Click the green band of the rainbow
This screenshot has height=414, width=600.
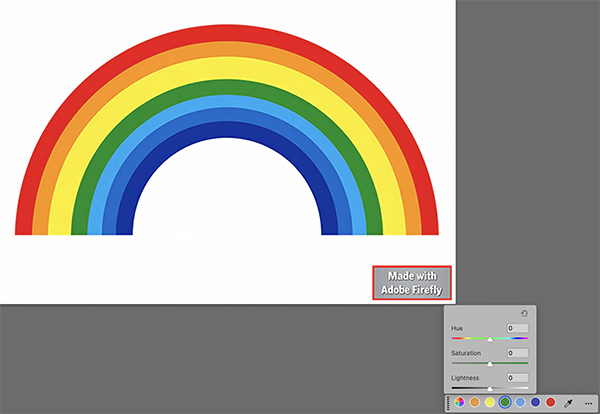227,87
